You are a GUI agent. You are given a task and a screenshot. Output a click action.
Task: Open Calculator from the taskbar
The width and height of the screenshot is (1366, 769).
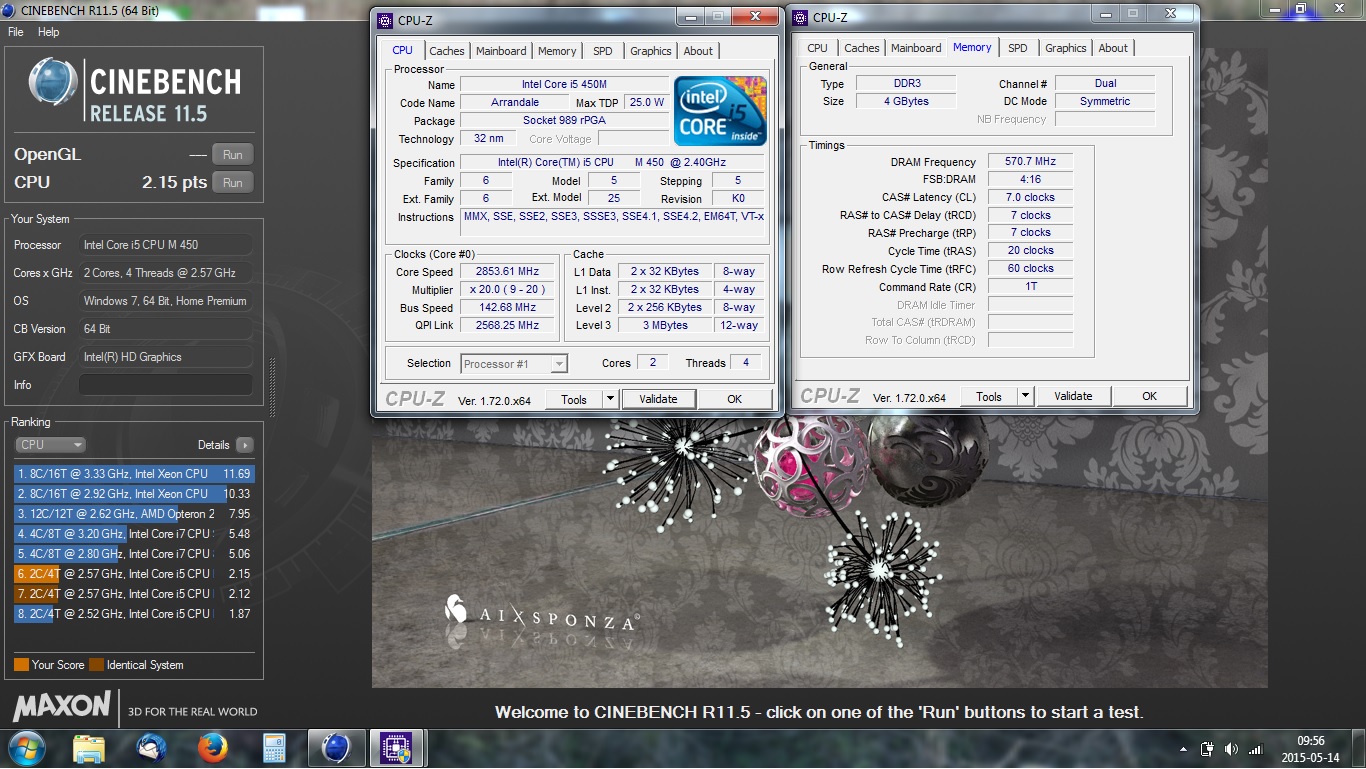point(273,748)
